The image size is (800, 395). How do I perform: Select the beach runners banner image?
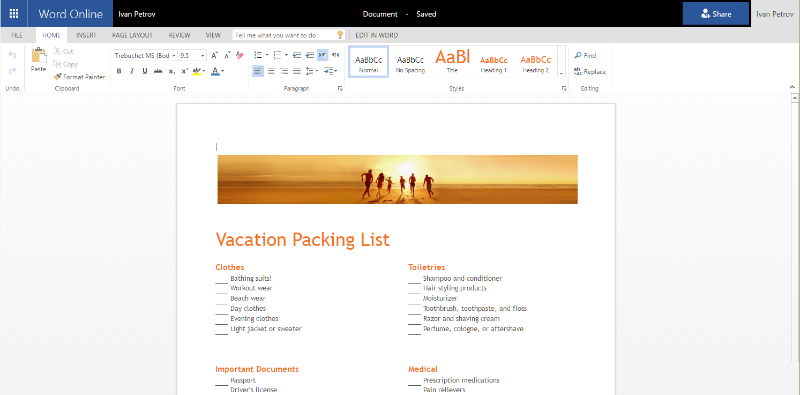click(397, 179)
